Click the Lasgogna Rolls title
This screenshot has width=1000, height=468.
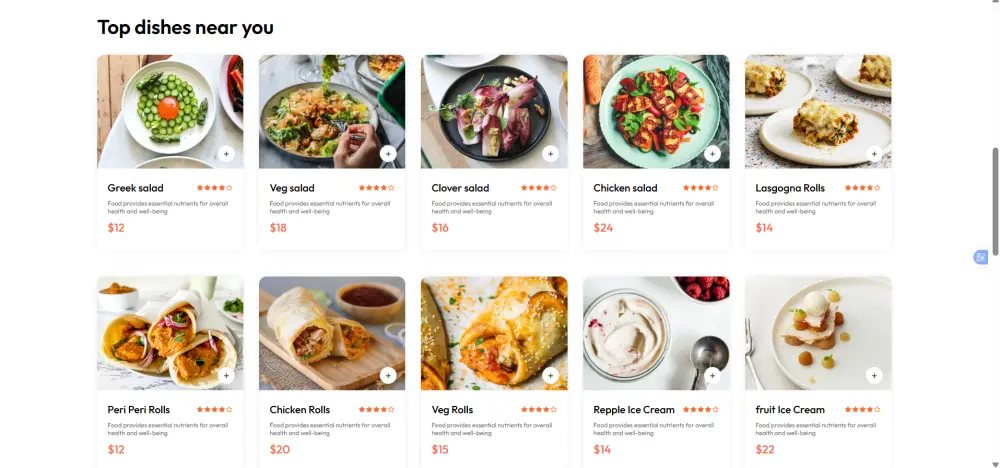pyautogui.click(x=790, y=188)
